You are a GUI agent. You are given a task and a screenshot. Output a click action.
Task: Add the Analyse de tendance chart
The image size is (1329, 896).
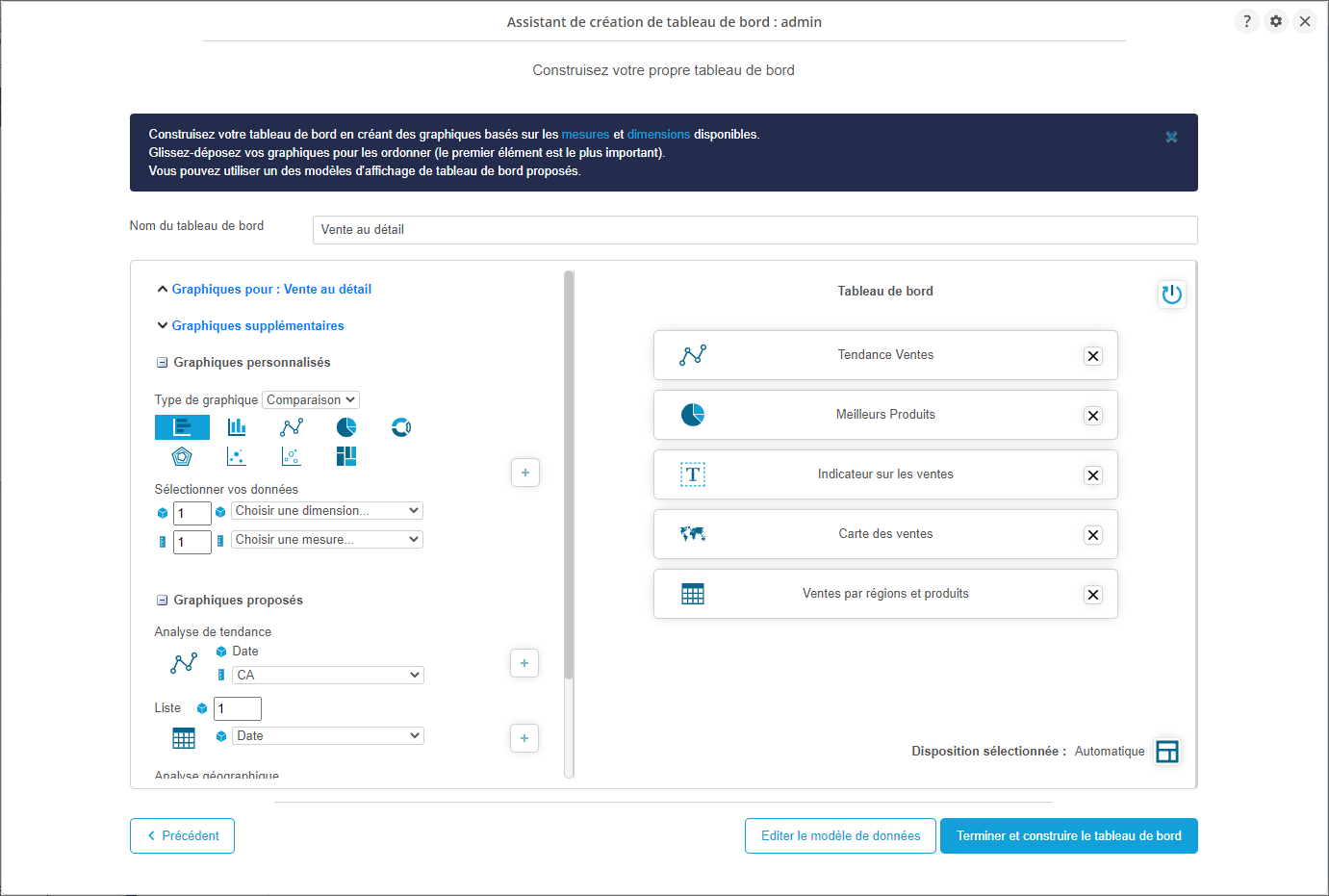(524, 663)
